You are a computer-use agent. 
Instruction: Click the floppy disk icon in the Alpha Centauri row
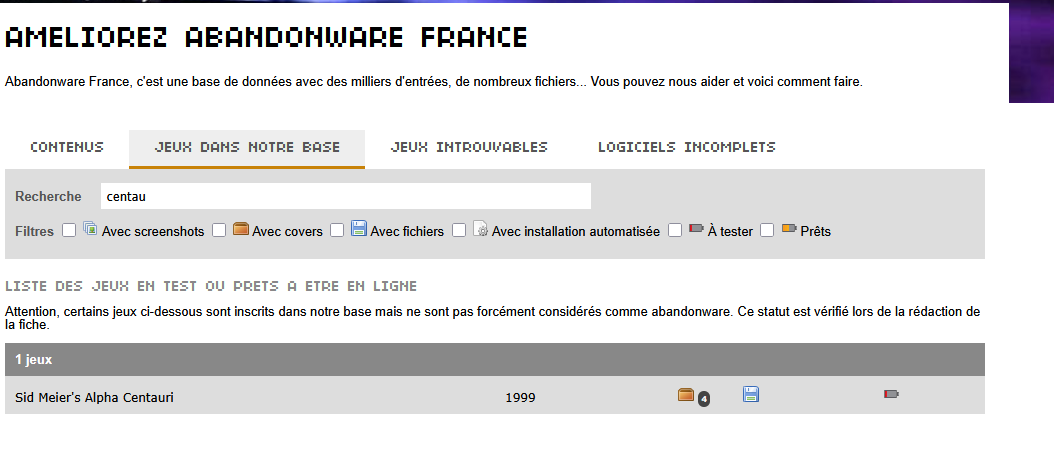tap(751, 394)
